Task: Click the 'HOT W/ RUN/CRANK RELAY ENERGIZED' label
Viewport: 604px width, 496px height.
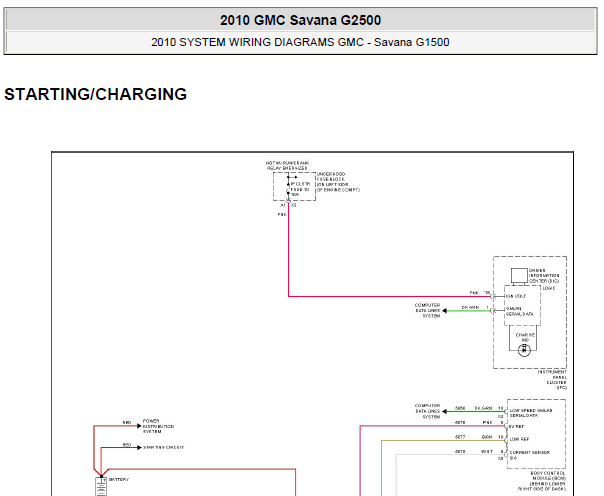Action: tap(287, 166)
